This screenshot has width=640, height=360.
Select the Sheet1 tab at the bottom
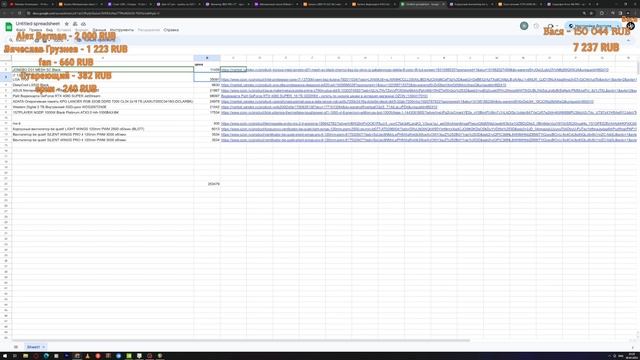pos(36,347)
